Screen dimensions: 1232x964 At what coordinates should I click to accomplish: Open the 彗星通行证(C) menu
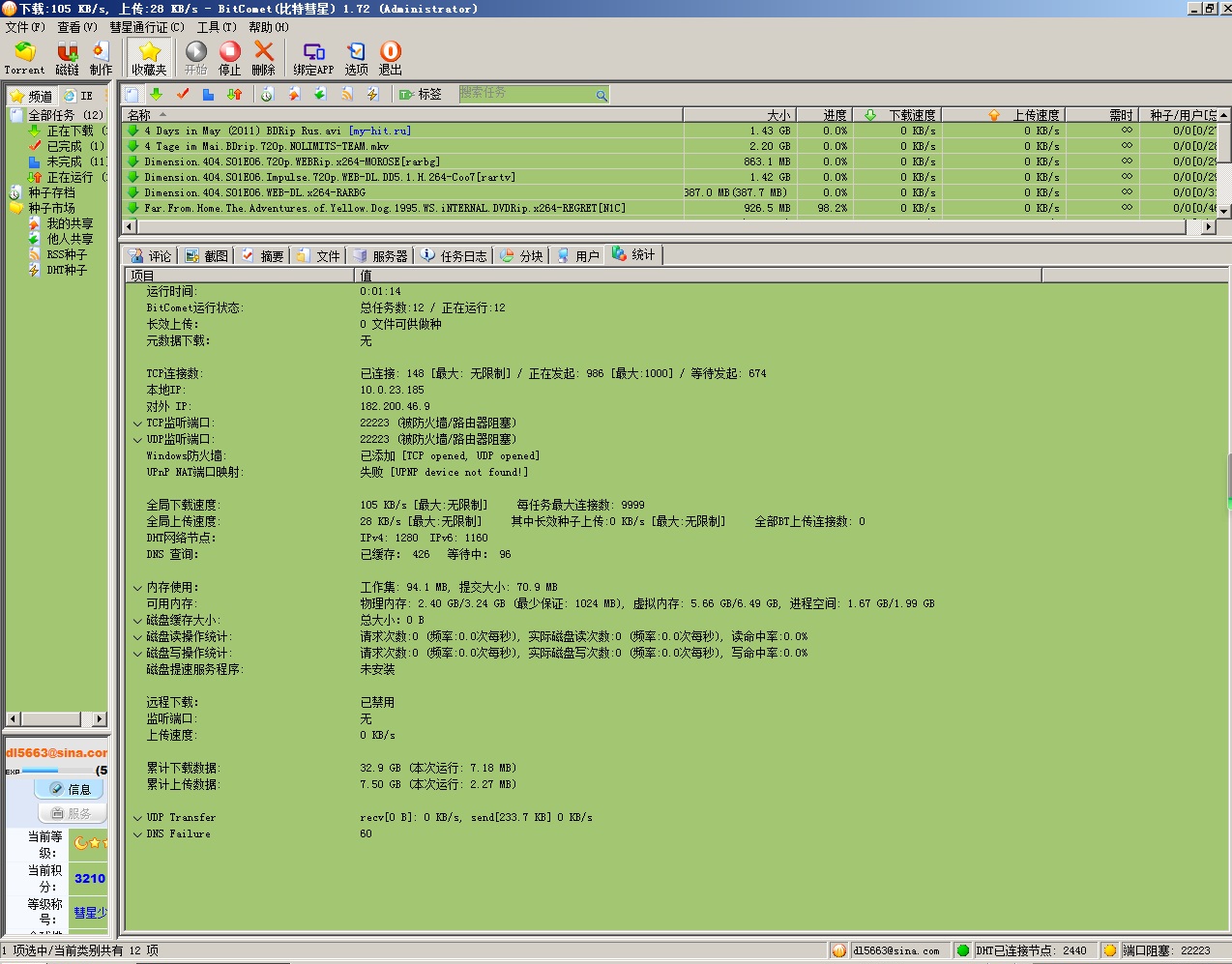click(147, 27)
